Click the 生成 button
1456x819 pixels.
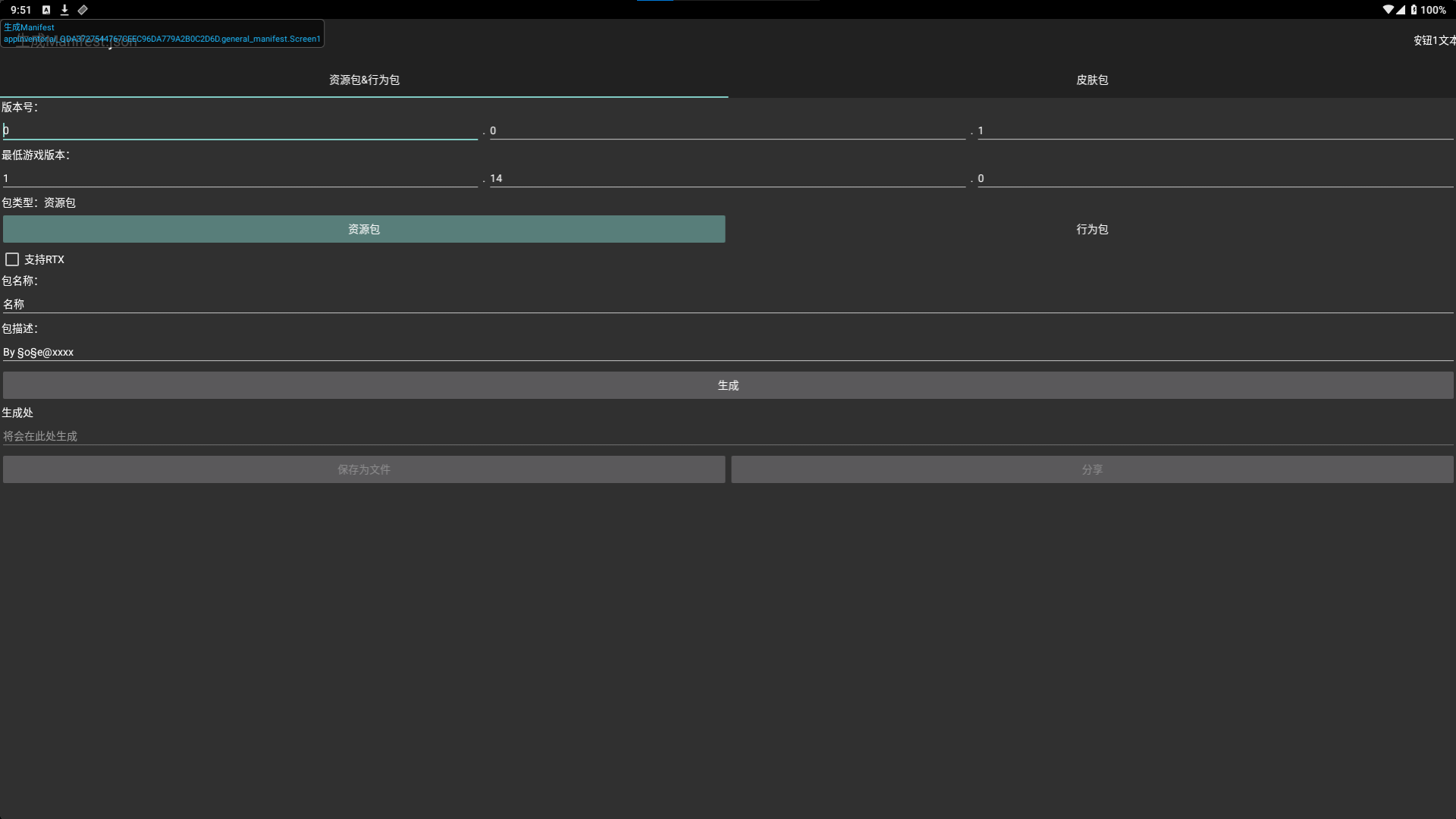tap(728, 385)
